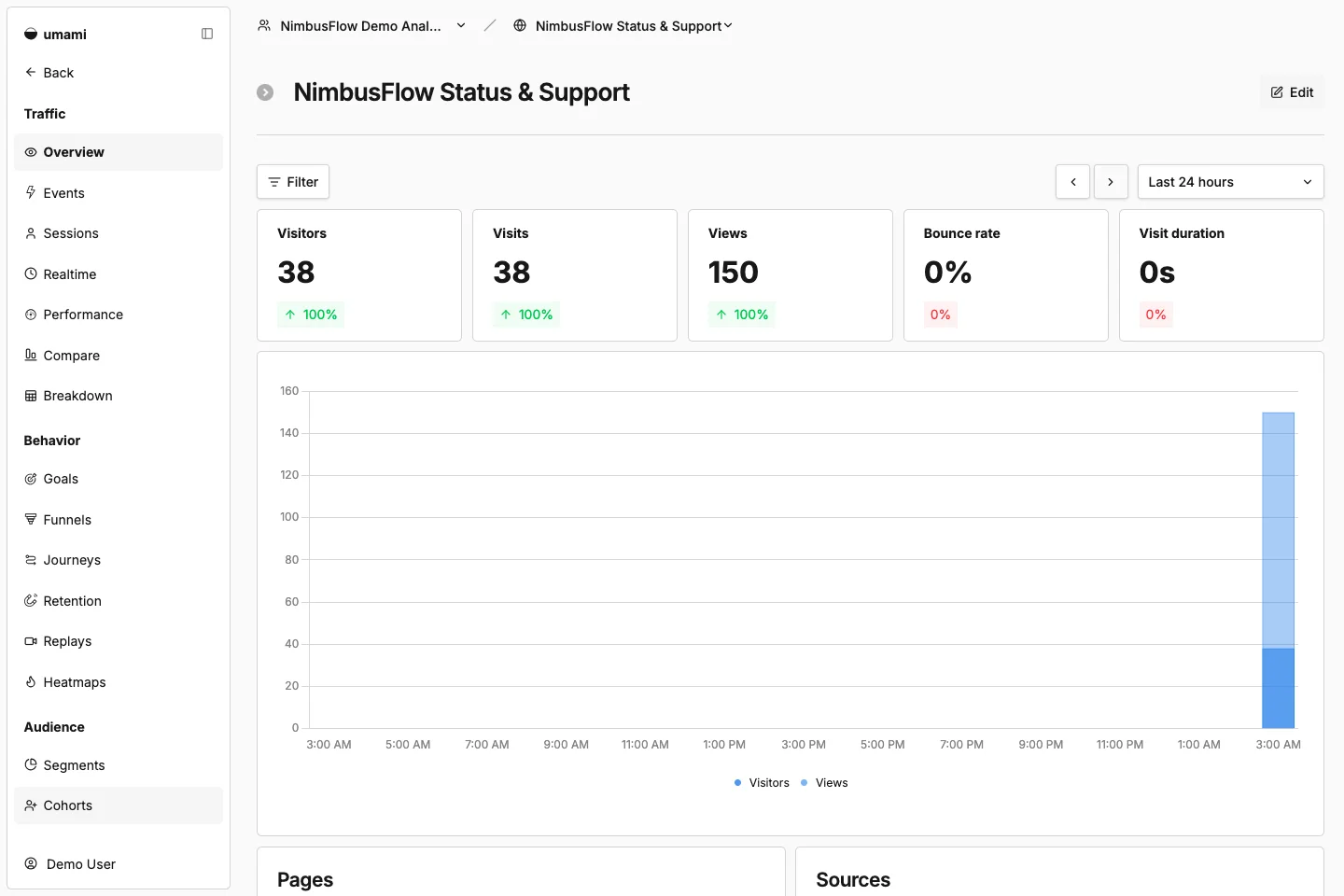Image resolution: width=1344 pixels, height=896 pixels.
Task: Open the Replays camera icon
Action: [31, 641]
